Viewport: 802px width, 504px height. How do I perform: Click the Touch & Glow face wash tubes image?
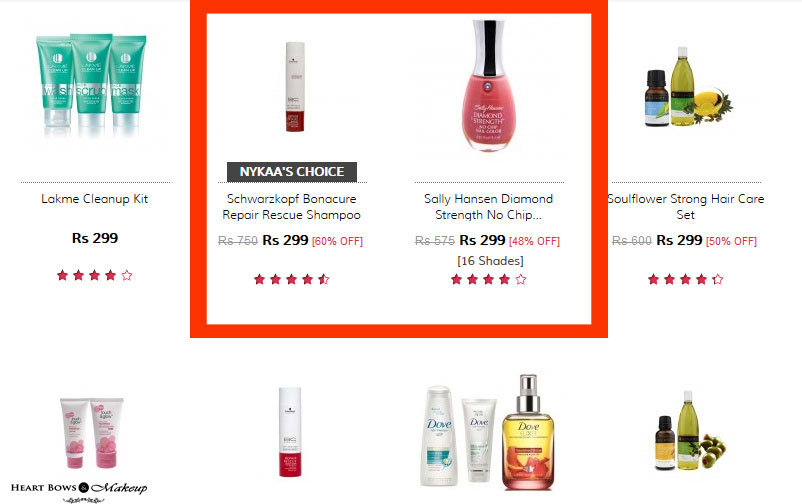(91, 433)
